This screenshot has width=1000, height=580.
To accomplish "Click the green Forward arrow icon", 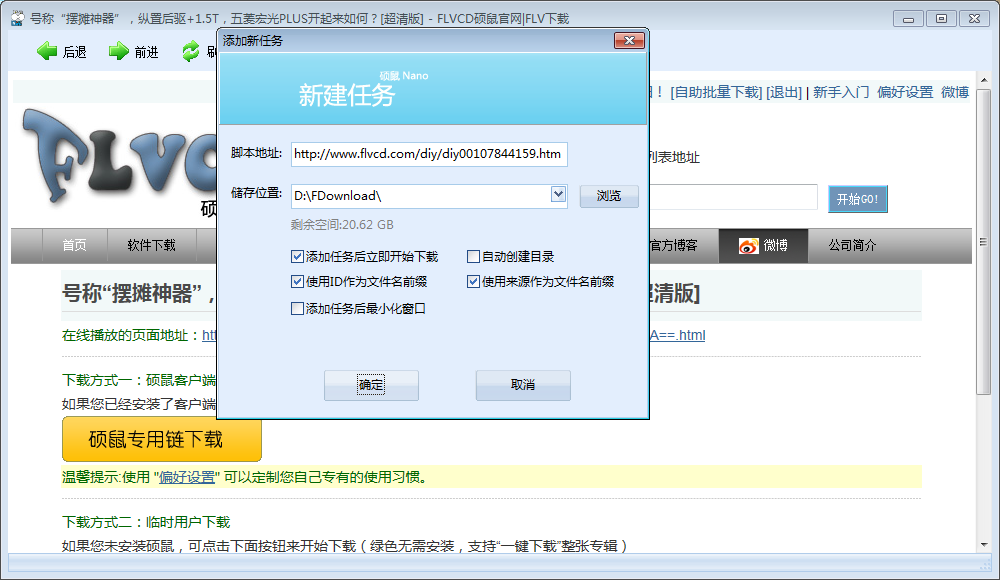I will [x=119, y=51].
